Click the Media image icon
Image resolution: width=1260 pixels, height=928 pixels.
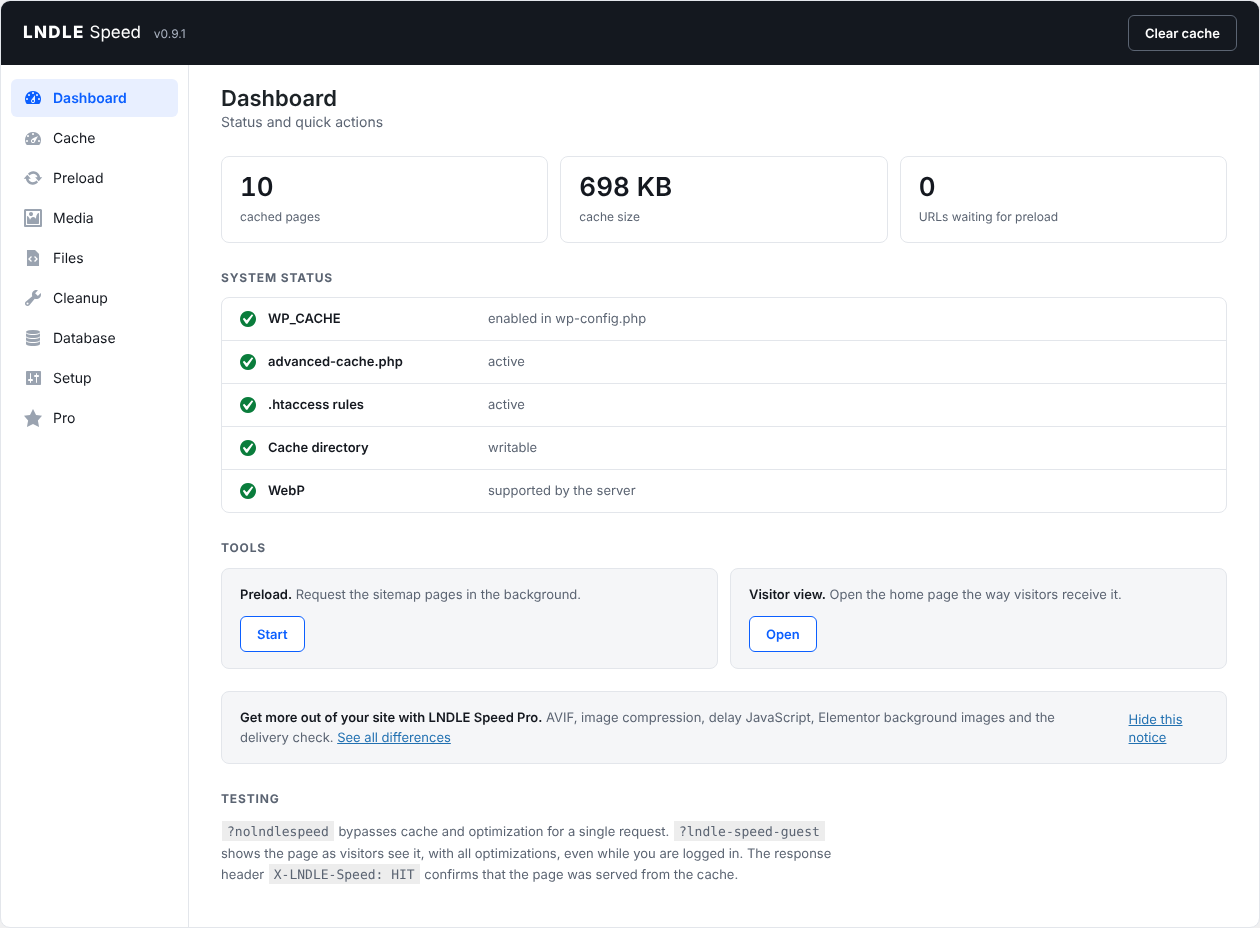33,218
